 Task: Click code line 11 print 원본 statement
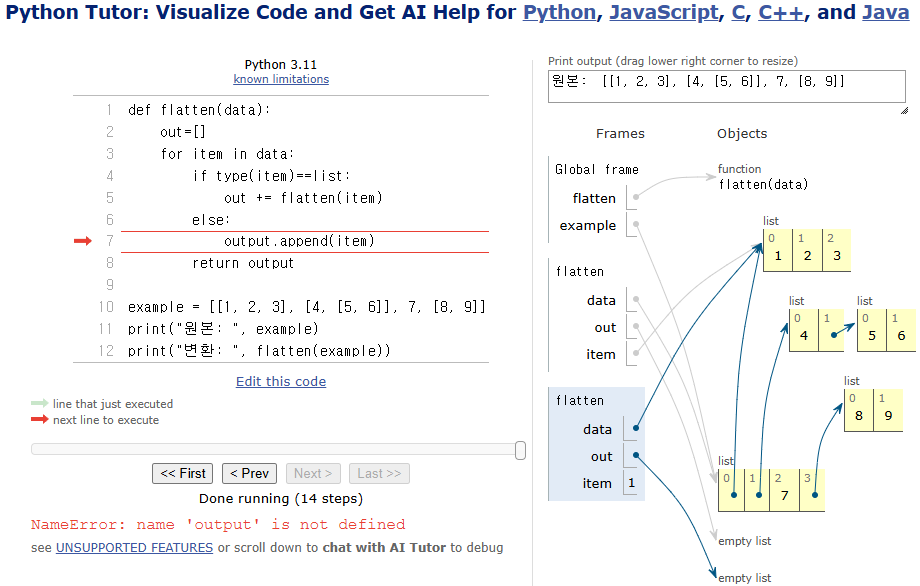pyautogui.click(x=223, y=328)
